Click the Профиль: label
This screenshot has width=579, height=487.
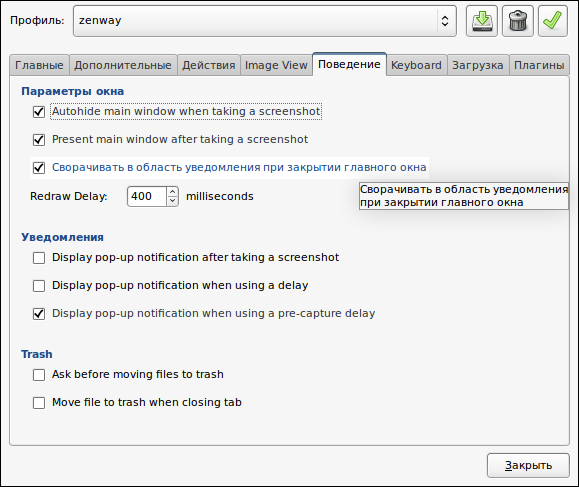click(37, 20)
